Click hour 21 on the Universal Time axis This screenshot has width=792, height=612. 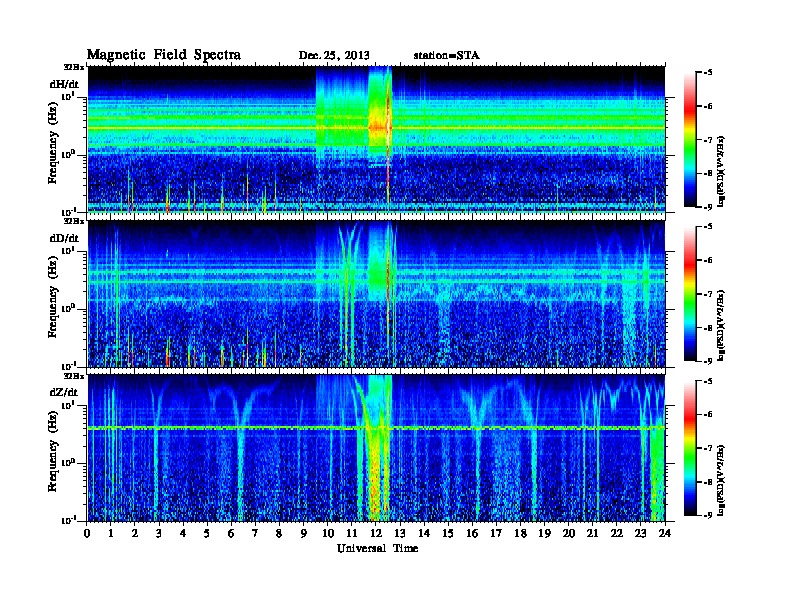592,533
